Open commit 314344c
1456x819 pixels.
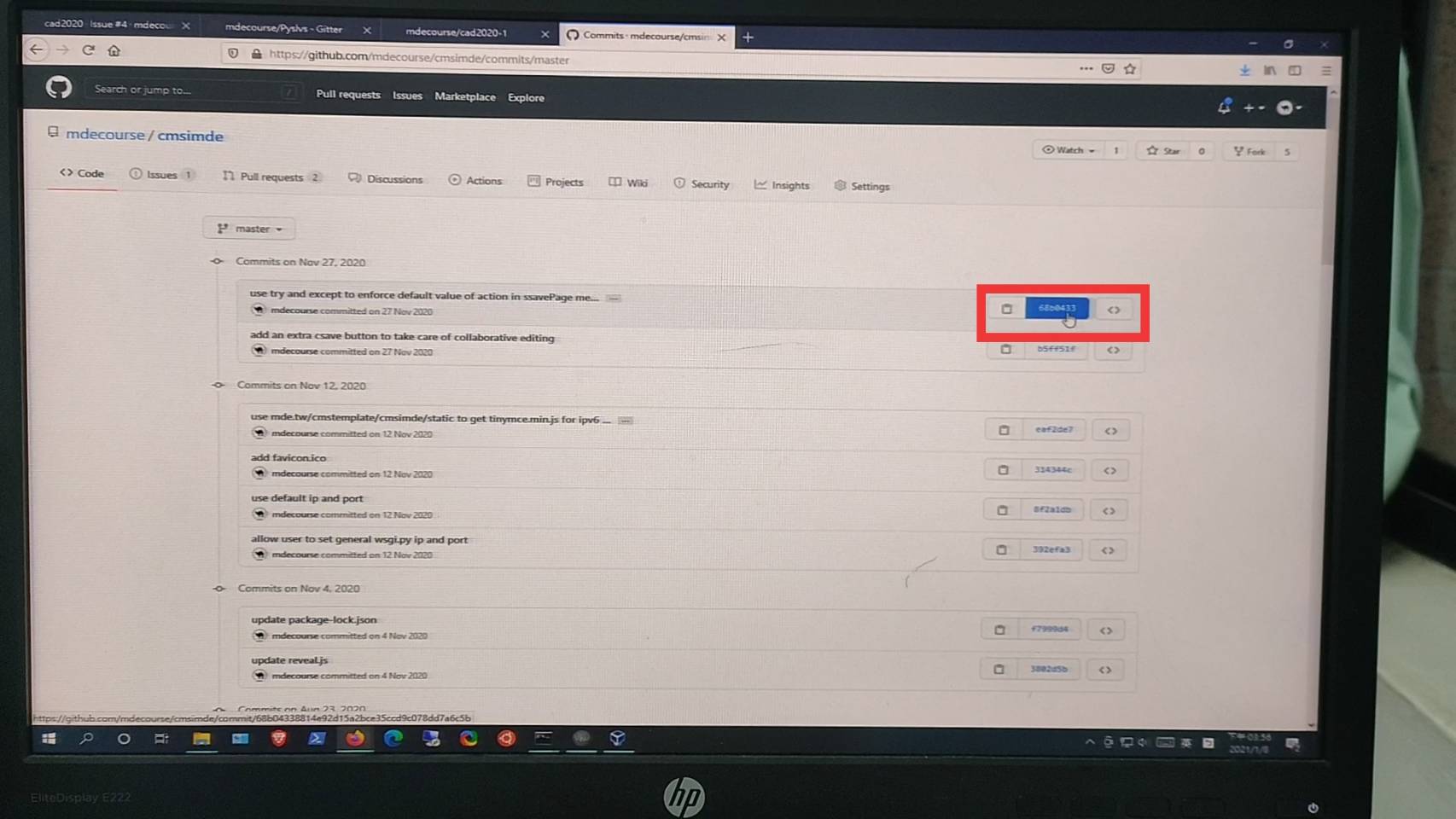(1053, 470)
